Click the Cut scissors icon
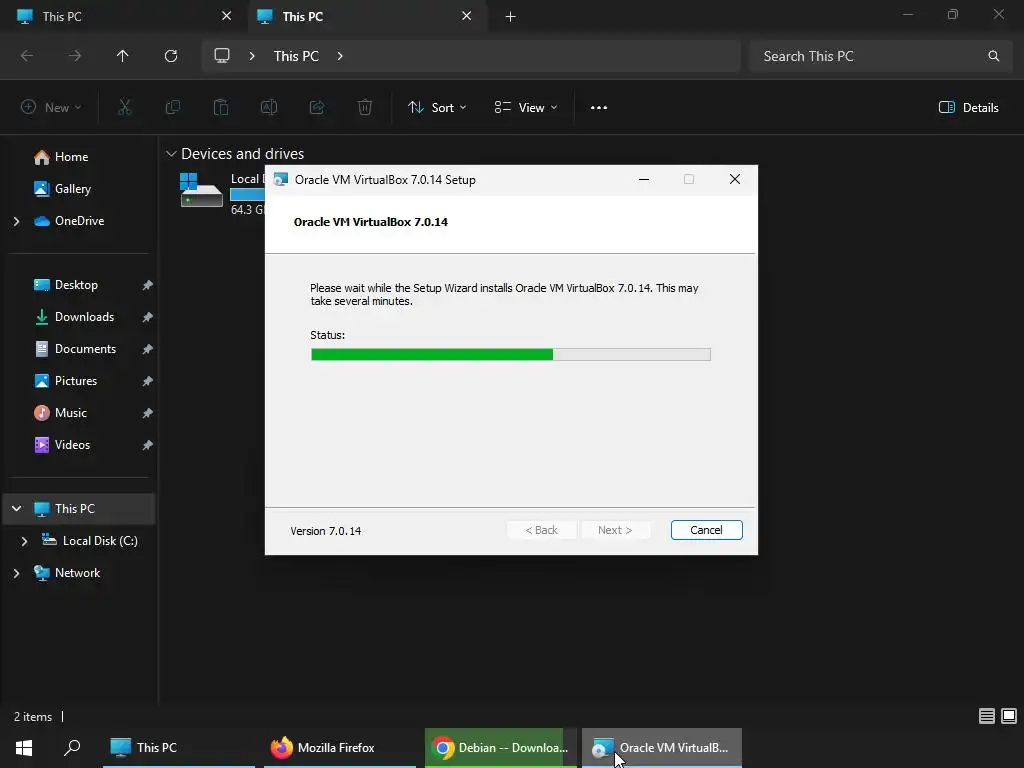This screenshot has width=1024, height=768. point(124,108)
